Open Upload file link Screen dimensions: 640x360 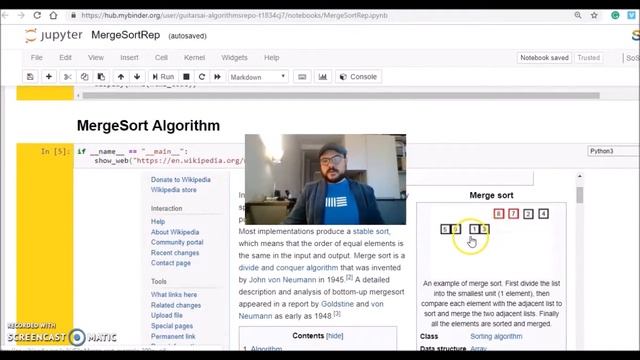coord(167,316)
